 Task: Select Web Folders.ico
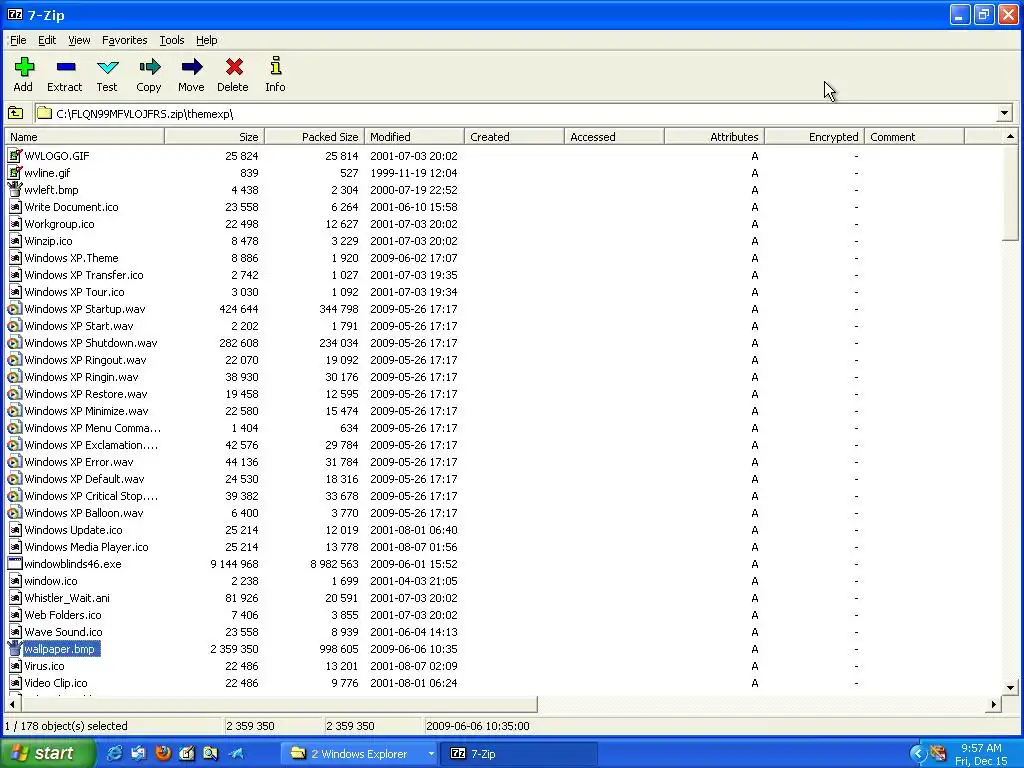[x=63, y=615]
